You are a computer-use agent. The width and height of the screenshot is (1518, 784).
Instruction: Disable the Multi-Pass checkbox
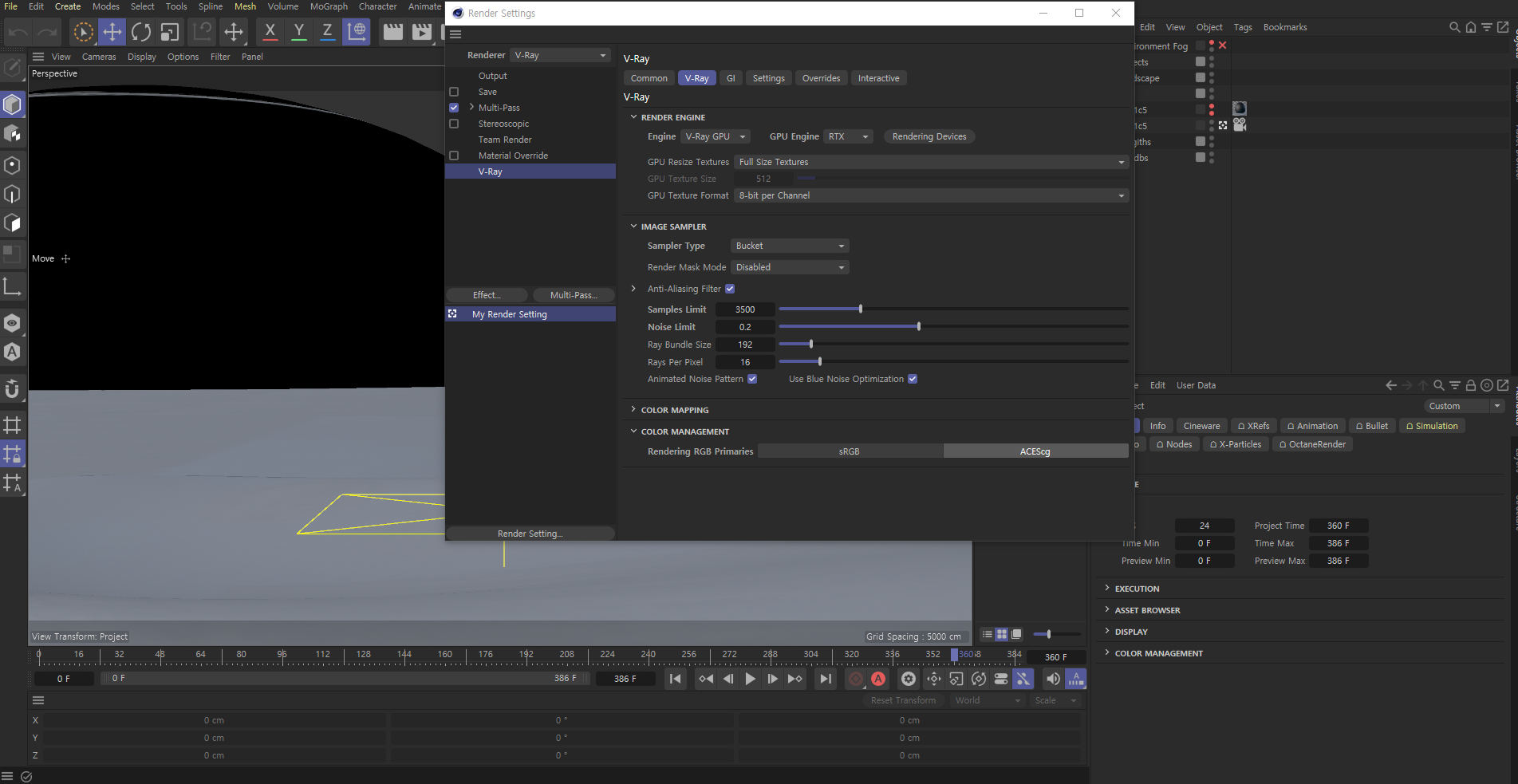pos(454,108)
